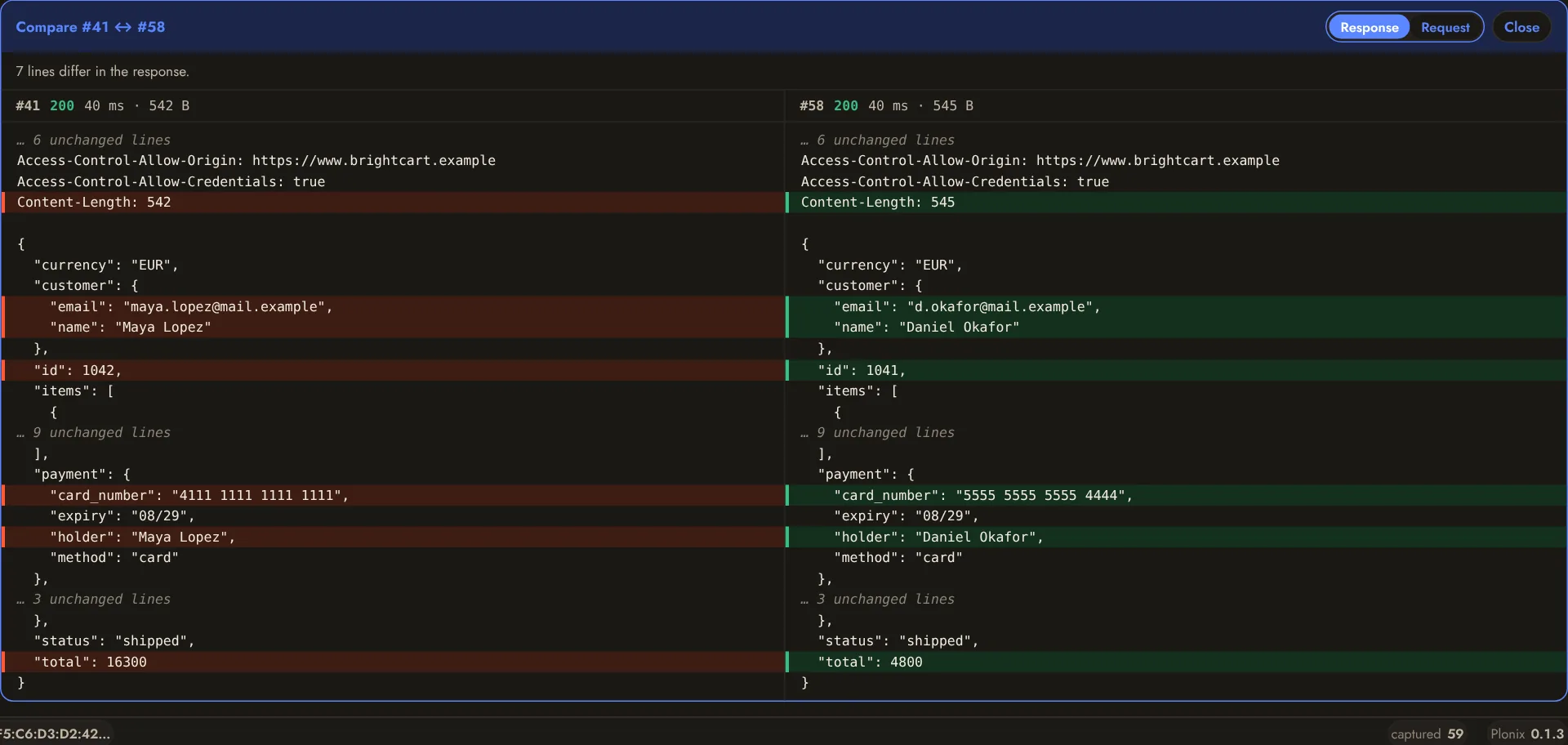The image size is (1568, 745).
Task: Expand 6 unchanged lines in #58 pane
Action: pos(878,140)
